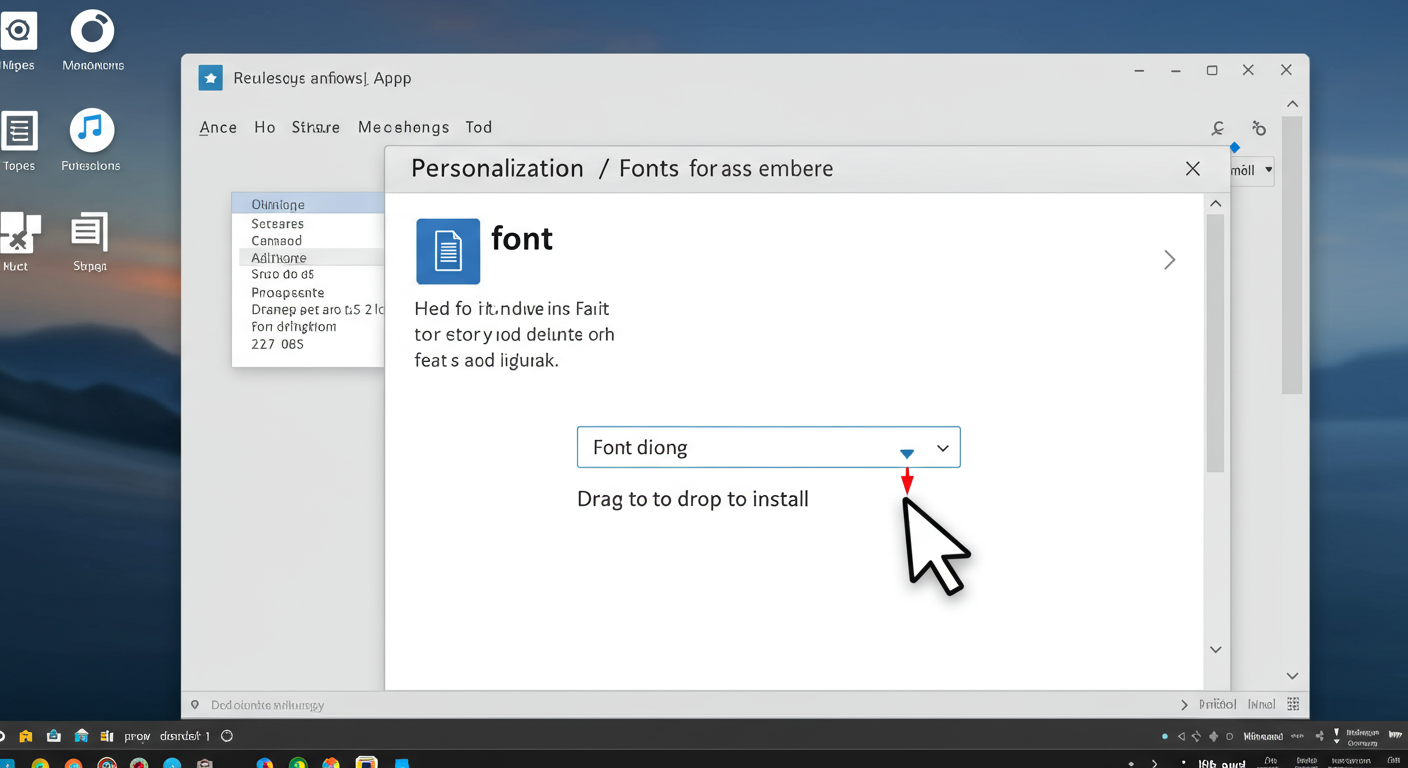1408x768 pixels.
Task: Click the dialog scrollbar down arrow
Action: click(1215, 650)
